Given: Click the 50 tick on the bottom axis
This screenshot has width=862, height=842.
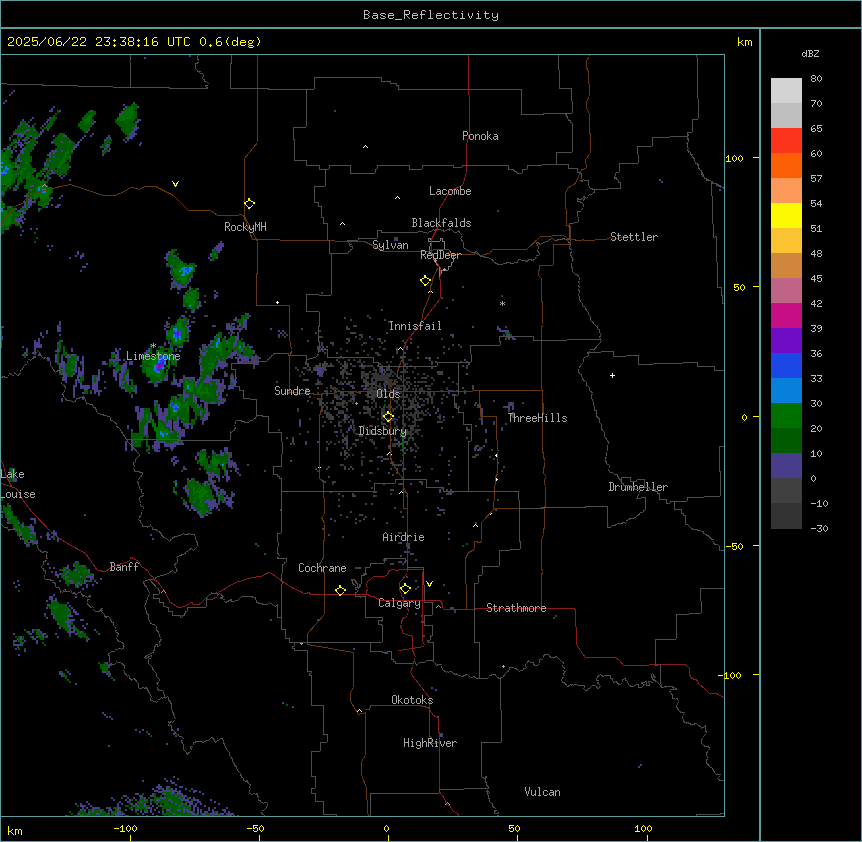Looking at the screenshot, I should click(x=515, y=828).
